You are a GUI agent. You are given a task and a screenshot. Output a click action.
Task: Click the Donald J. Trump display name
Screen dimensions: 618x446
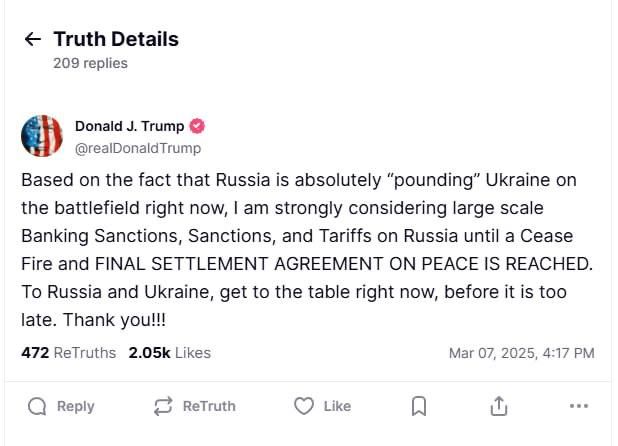[129, 126]
